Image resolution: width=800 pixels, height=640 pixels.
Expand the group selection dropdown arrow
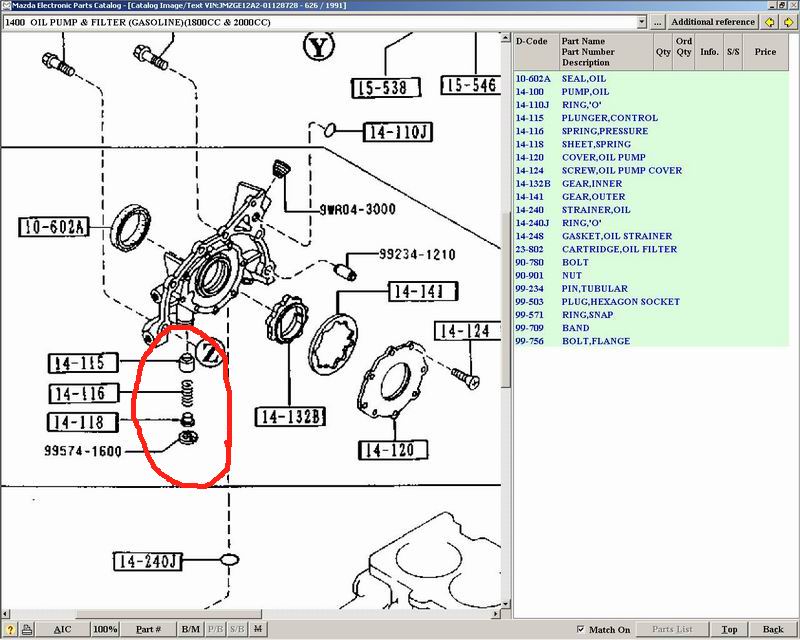point(642,22)
